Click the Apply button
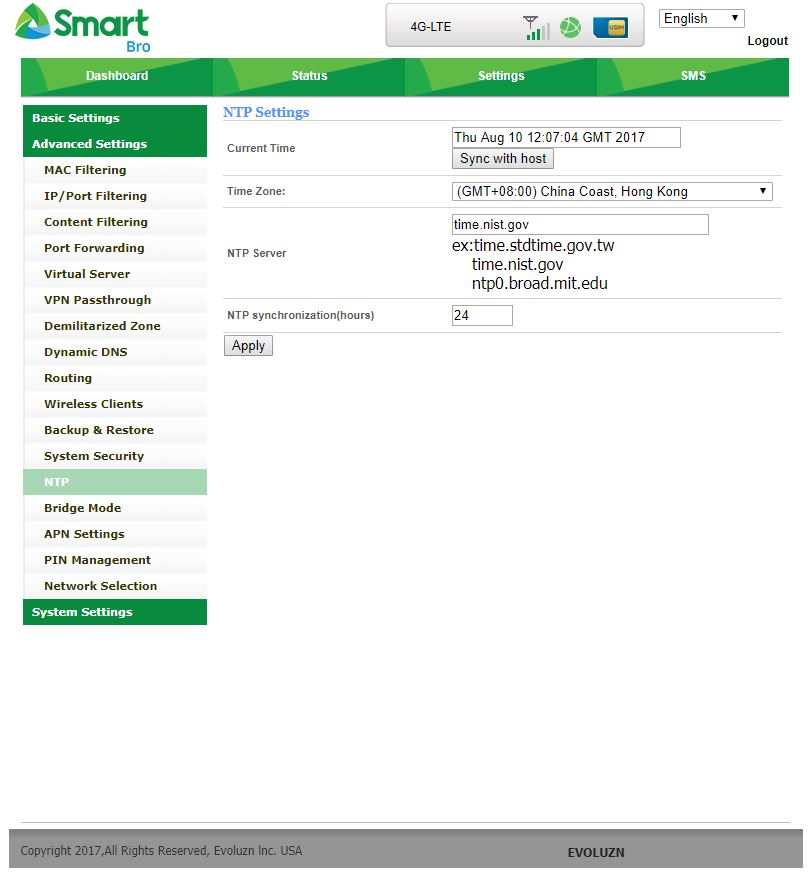The height and width of the screenshot is (880, 812). pyautogui.click(x=248, y=346)
